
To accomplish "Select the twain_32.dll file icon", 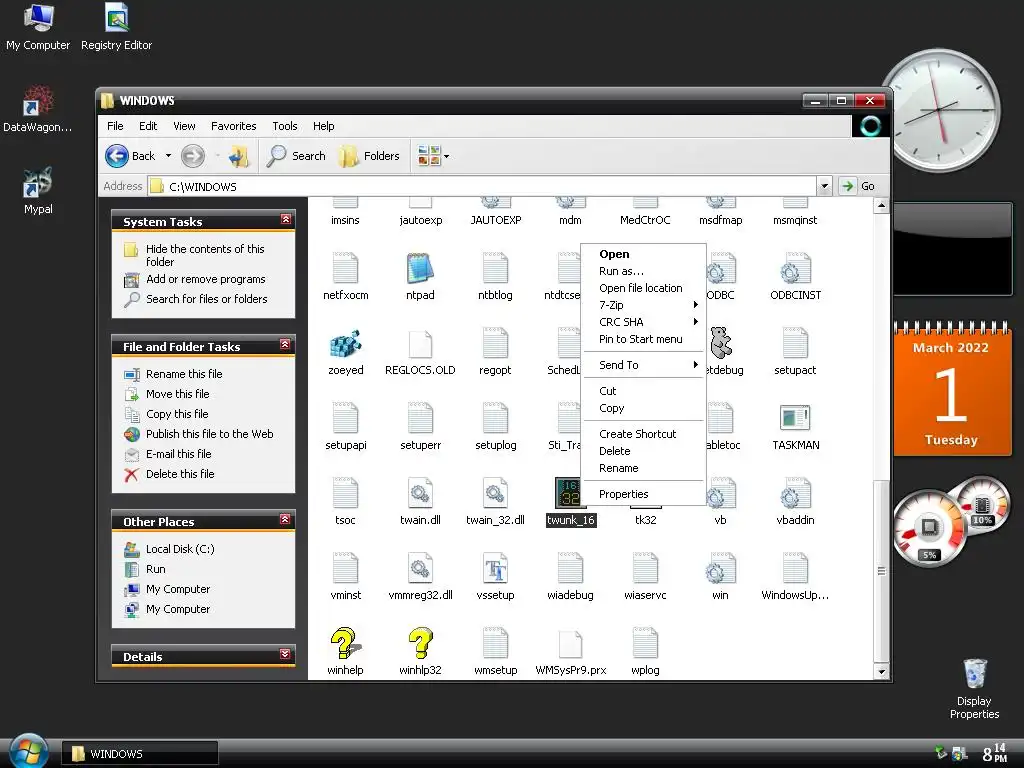I will (x=495, y=493).
